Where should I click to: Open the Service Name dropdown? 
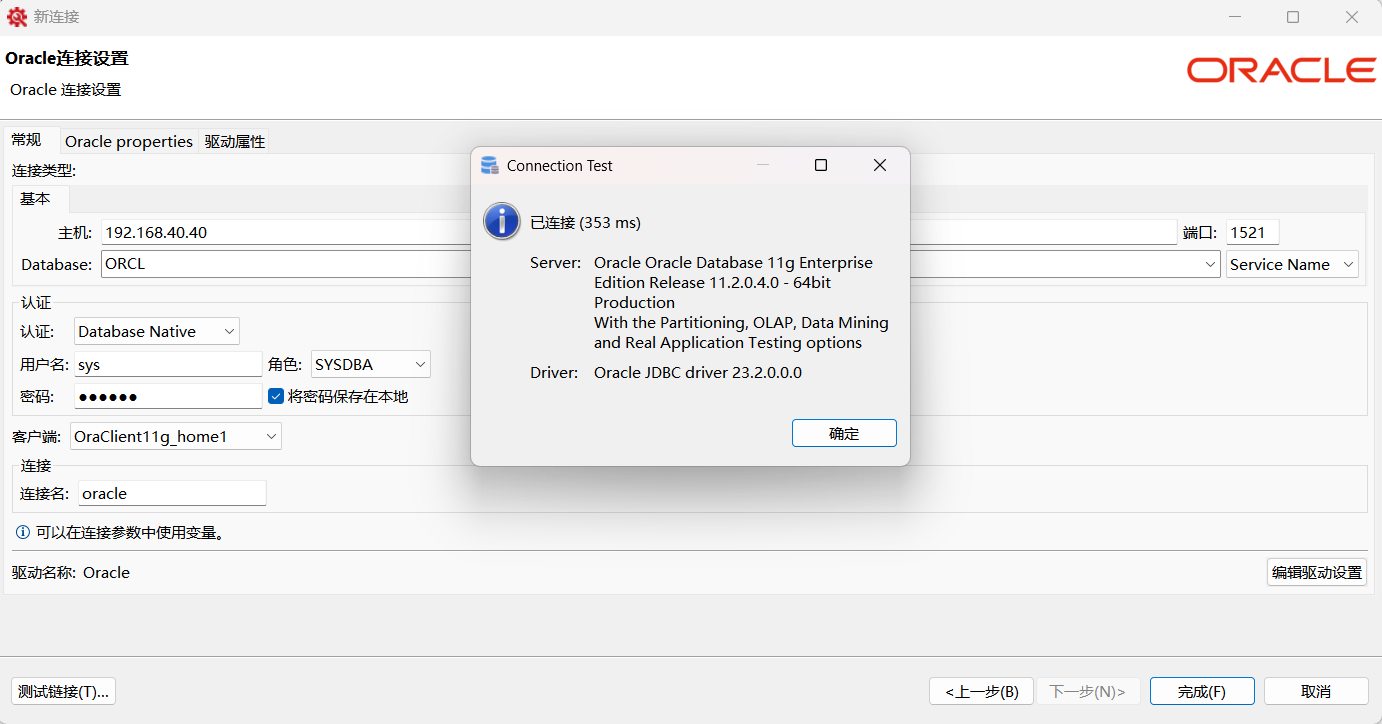click(1292, 265)
